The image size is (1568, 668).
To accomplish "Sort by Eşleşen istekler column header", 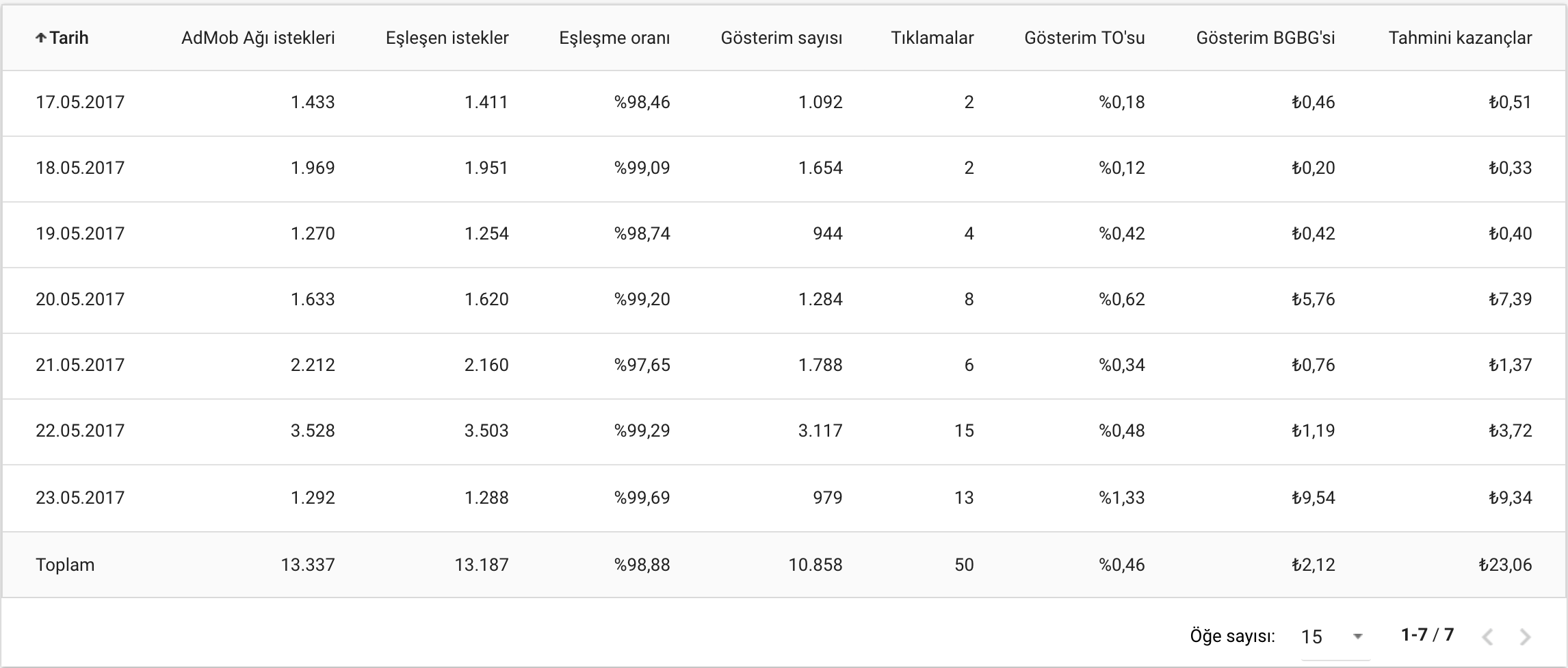I will tap(447, 38).
